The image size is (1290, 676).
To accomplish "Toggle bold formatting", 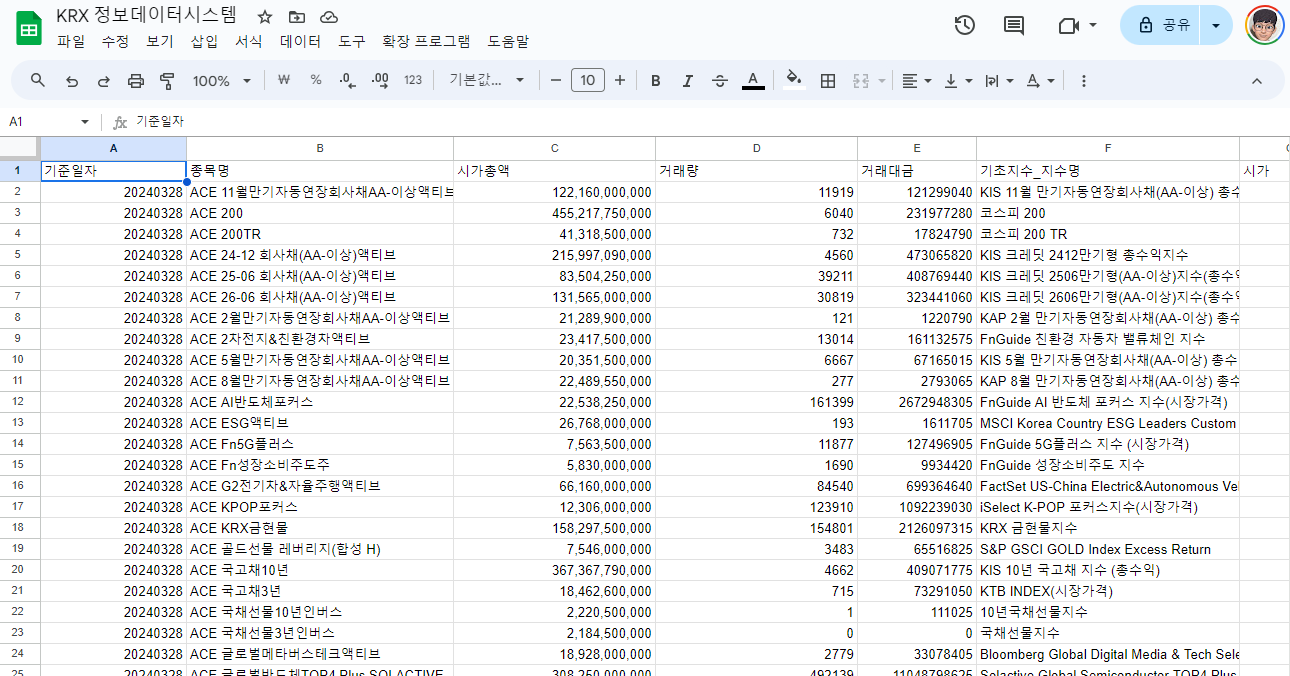I will (655, 80).
